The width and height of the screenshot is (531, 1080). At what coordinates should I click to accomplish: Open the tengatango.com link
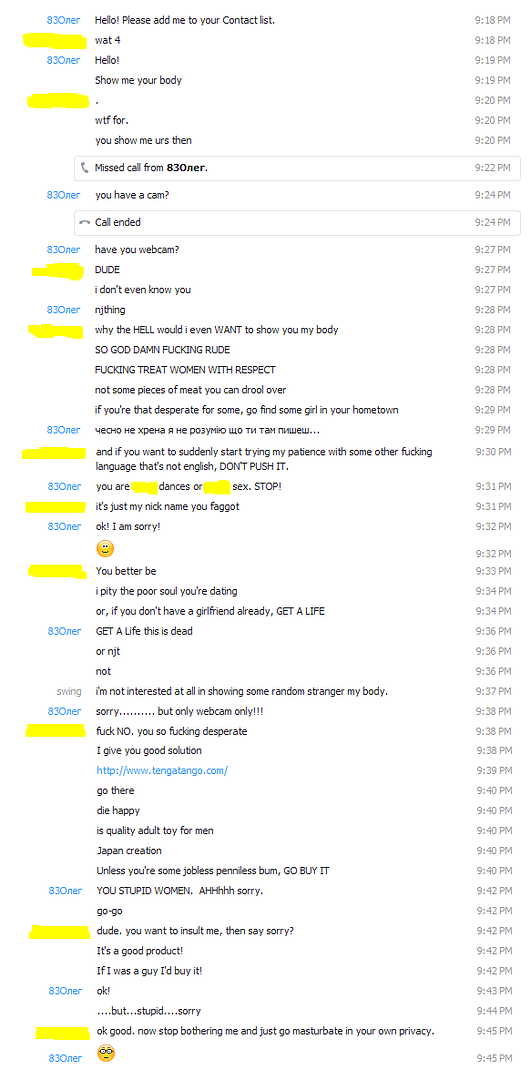(162, 771)
